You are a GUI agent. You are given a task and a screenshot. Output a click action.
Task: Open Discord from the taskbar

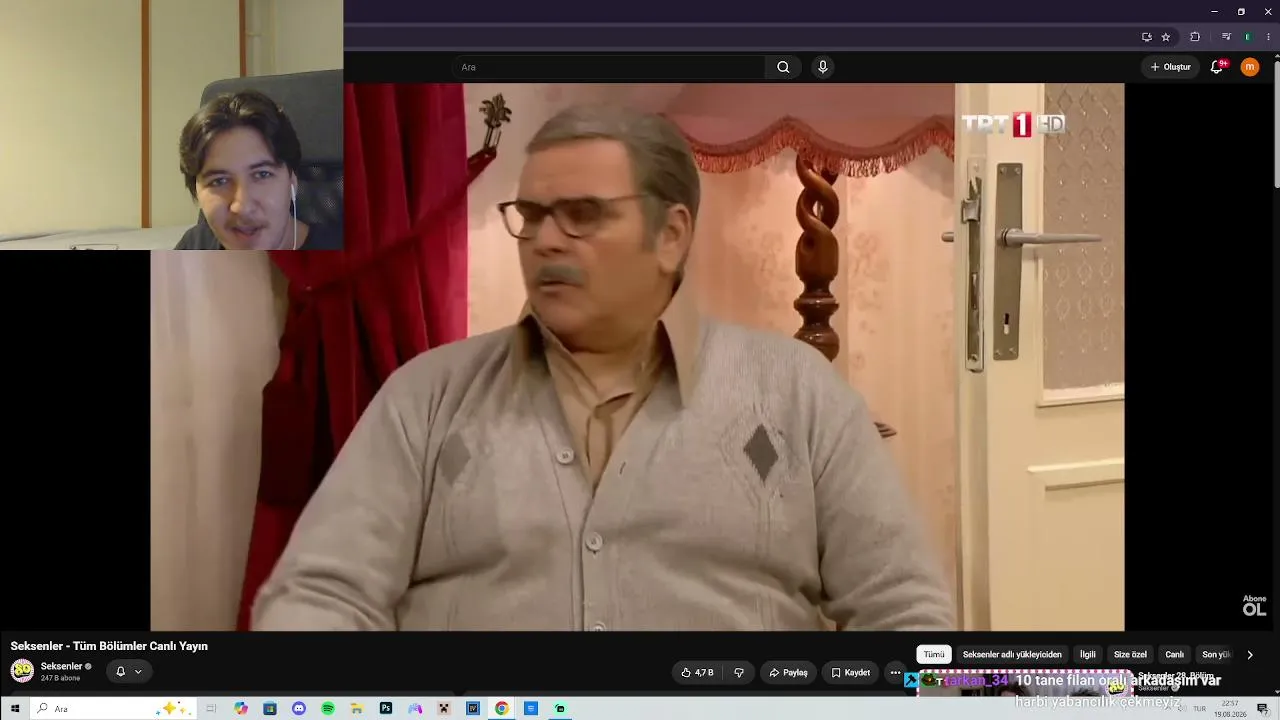299,709
